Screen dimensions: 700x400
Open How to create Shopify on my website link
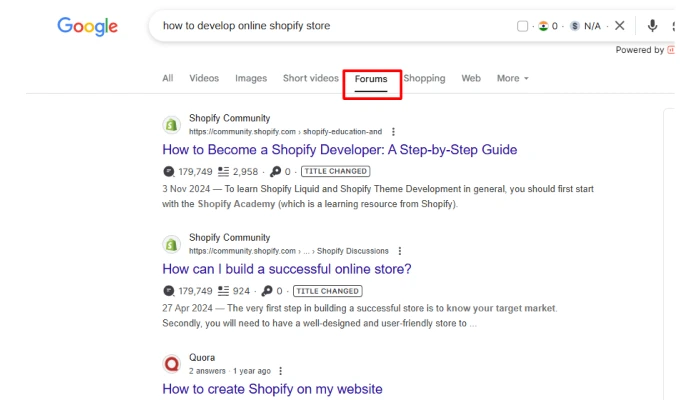[x=272, y=389]
